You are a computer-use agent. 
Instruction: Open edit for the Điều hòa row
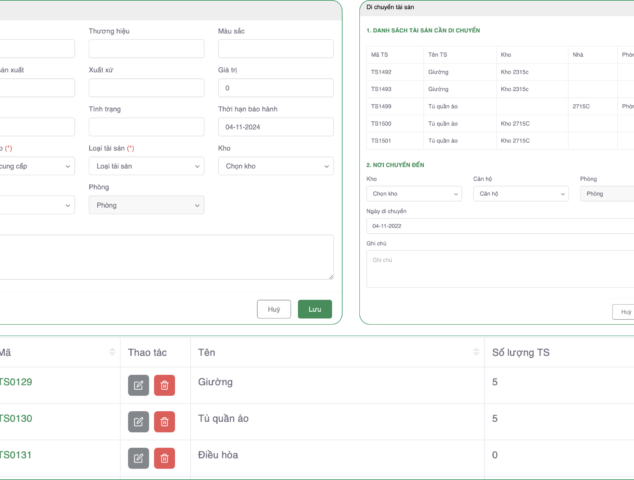coord(138,457)
